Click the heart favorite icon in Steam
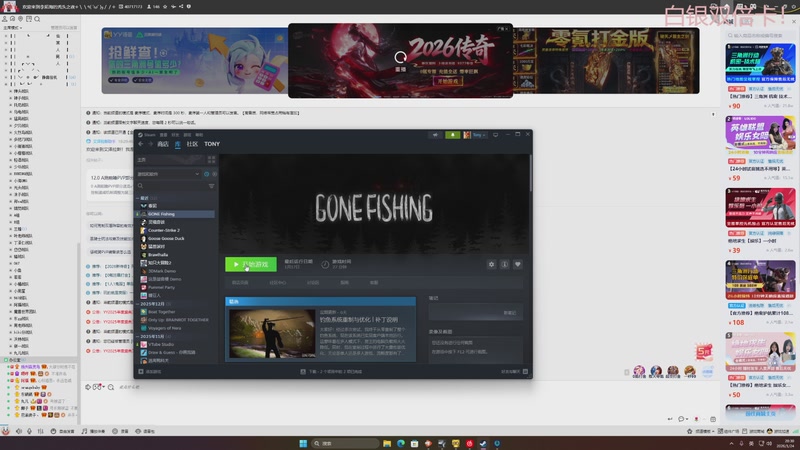Image resolution: width=800 pixels, height=450 pixels. pyautogui.click(x=518, y=264)
